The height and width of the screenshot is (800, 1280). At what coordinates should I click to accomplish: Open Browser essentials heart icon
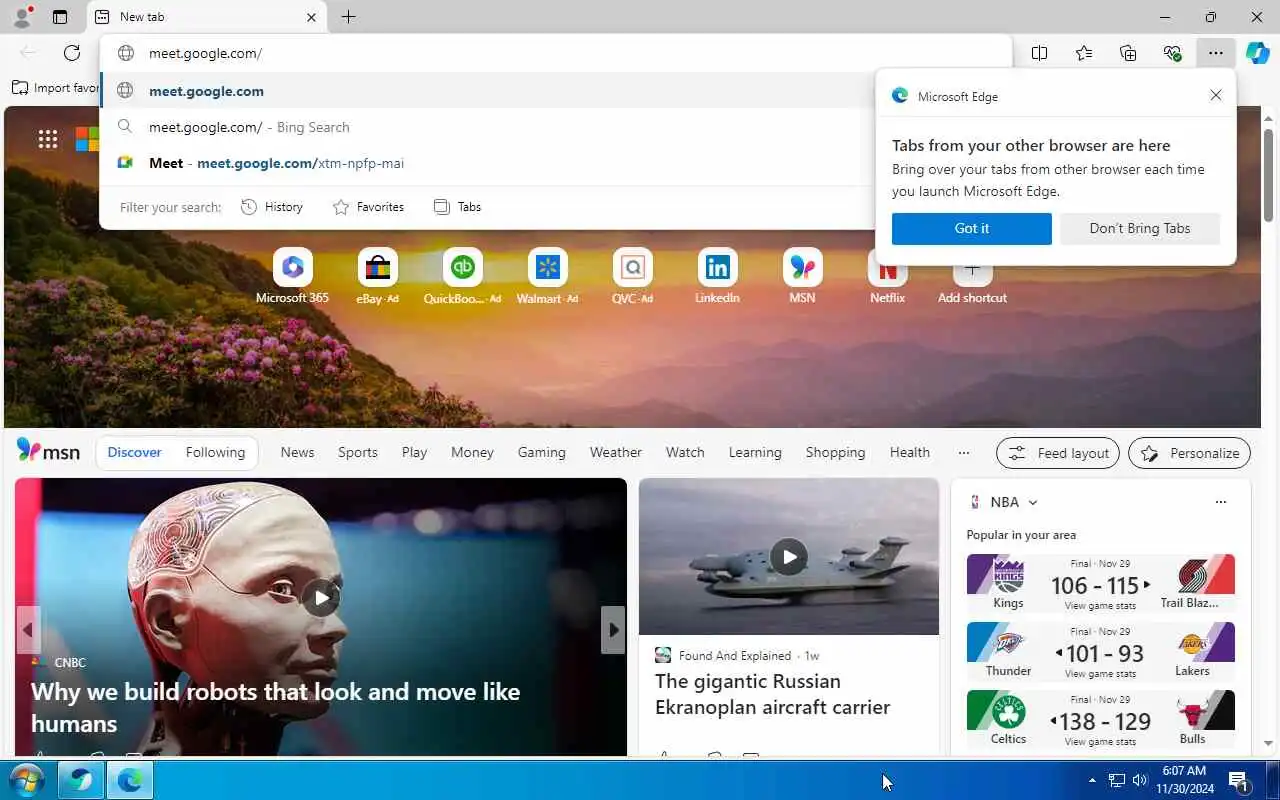(x=1172, y=53)
